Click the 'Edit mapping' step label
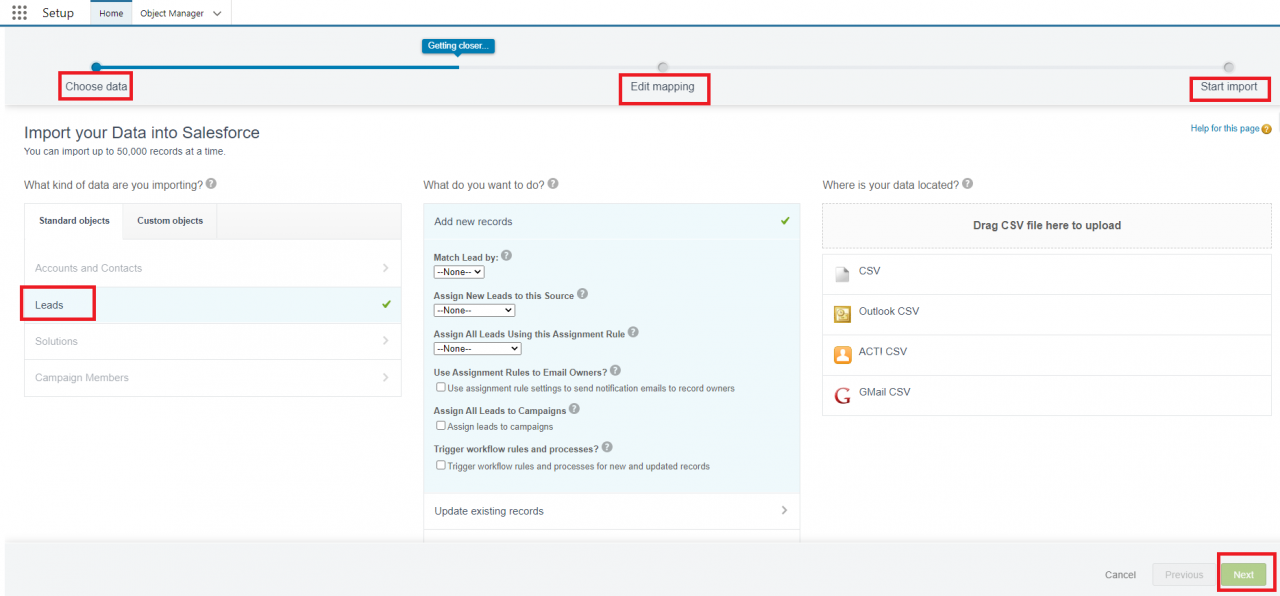The height and width of the screenshot is (596, 1280). 662,87
